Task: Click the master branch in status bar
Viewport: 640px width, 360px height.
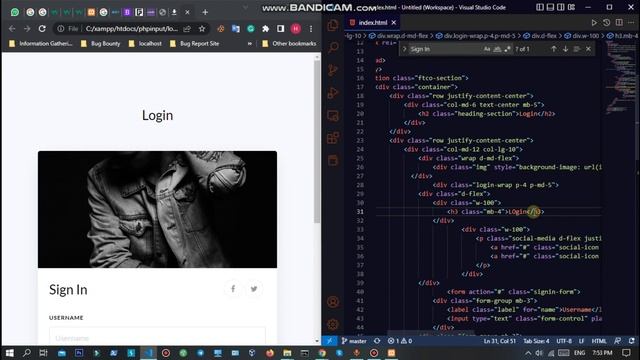Action: coord(354,341)
